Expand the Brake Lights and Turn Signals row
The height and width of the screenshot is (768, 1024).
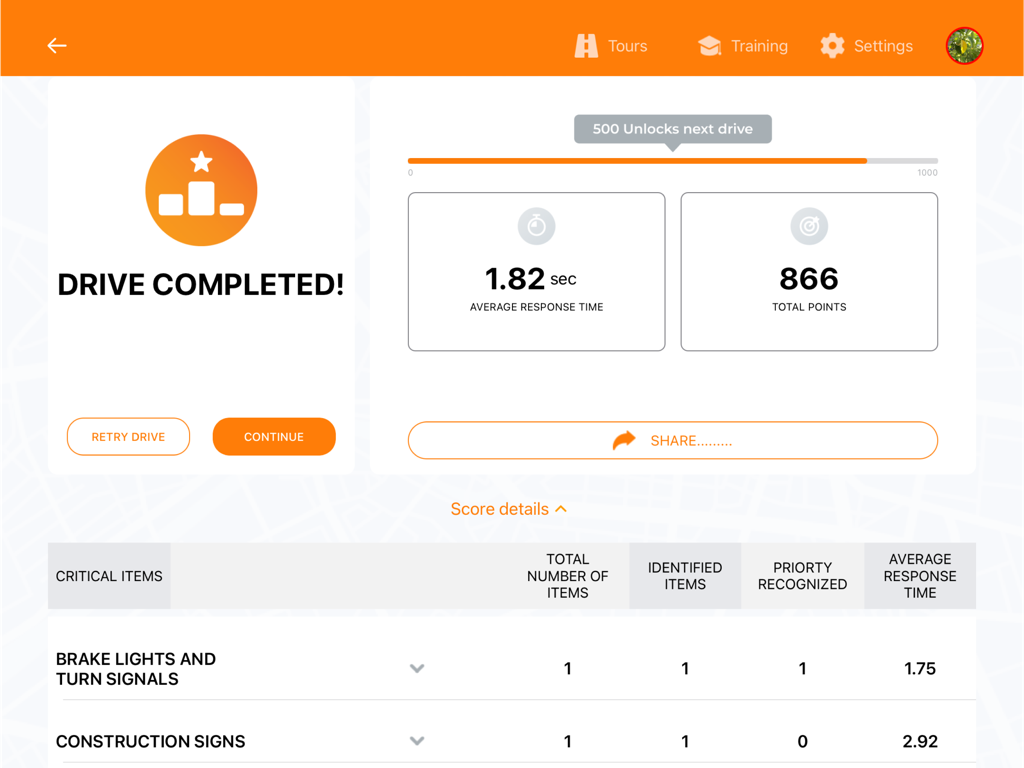pyautogui.click(x=417, y=669)
